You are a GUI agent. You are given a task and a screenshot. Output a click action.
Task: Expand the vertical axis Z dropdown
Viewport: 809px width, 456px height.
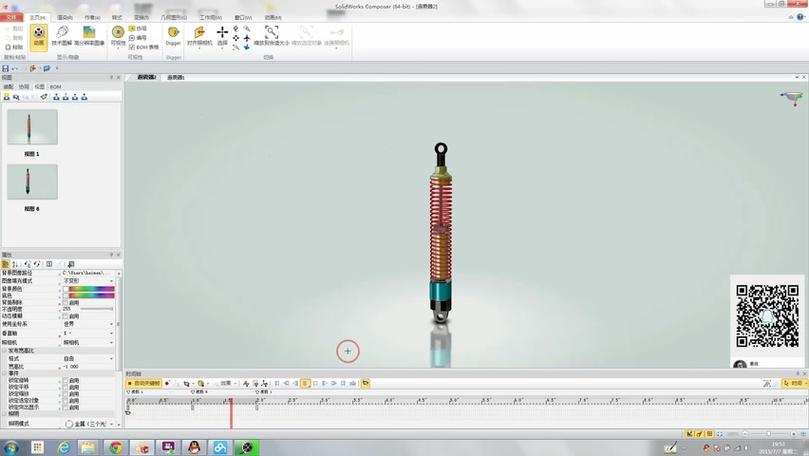(x=87, y=333)
